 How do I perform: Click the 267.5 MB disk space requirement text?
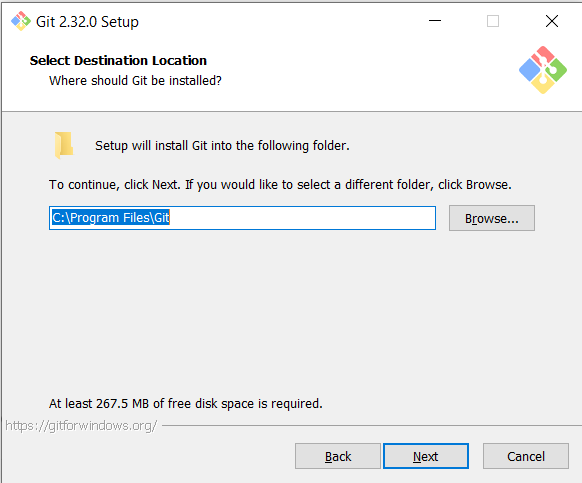click(186, 404)
